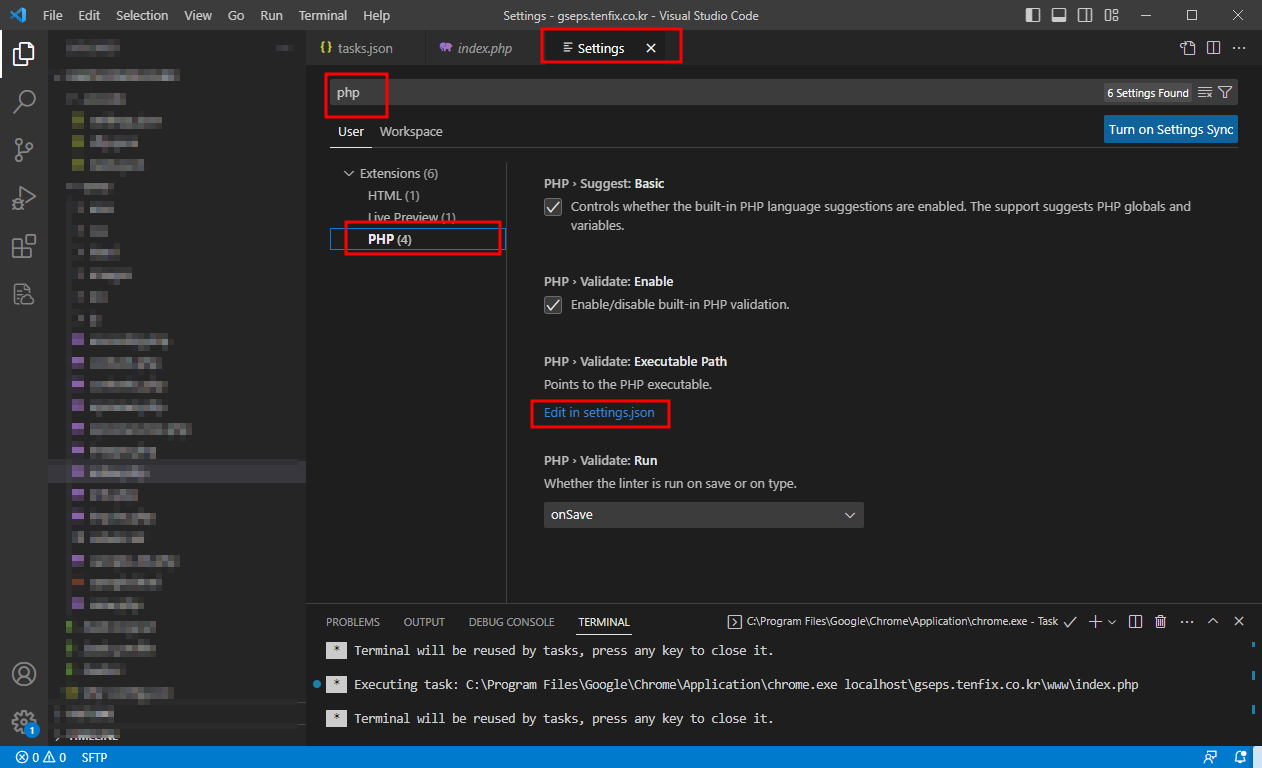Screen dimensions: 1262x768
Task: Select Live Preview (1) in settings tree
Action: click(412, 217)
